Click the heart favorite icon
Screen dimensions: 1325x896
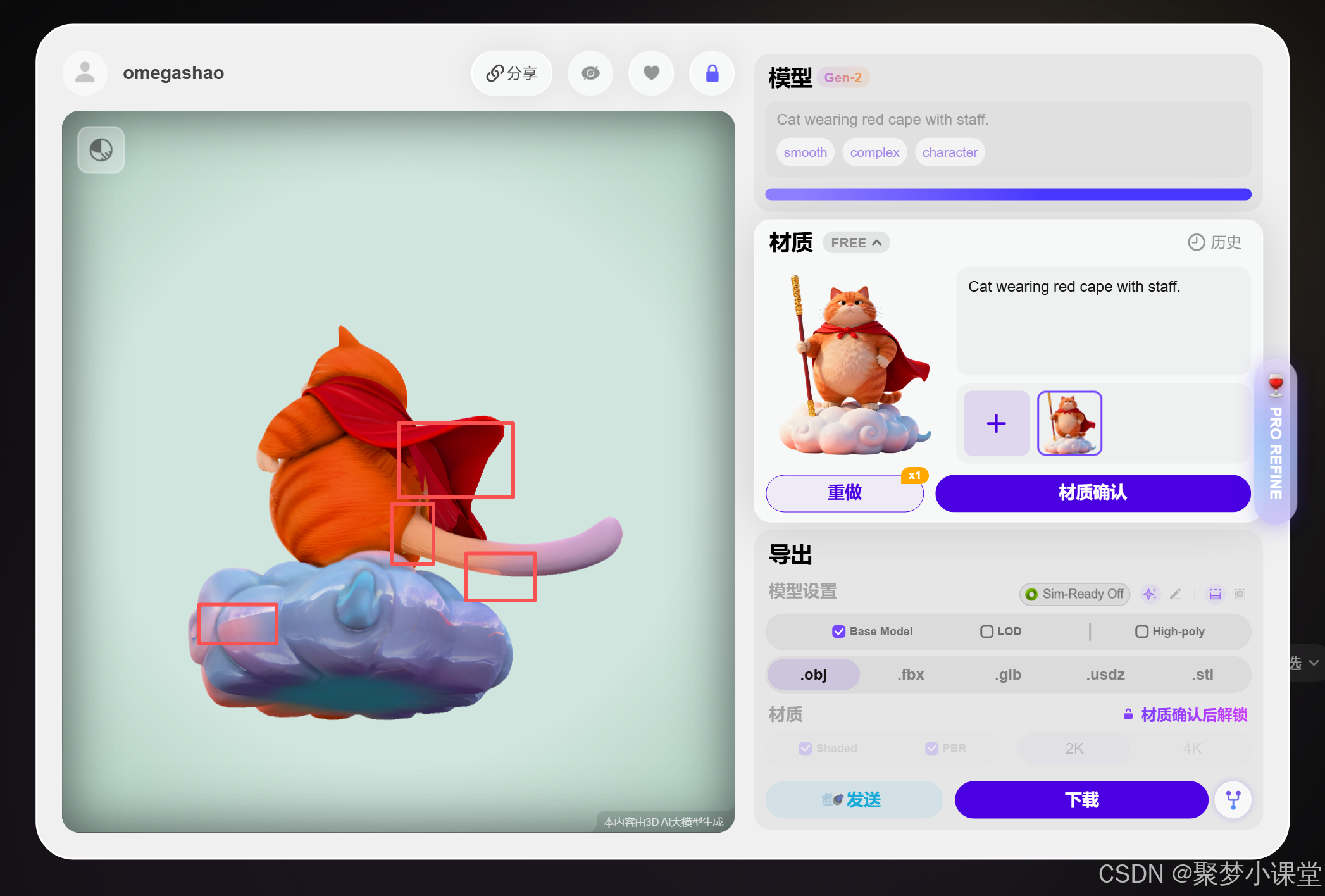(651, 73)
